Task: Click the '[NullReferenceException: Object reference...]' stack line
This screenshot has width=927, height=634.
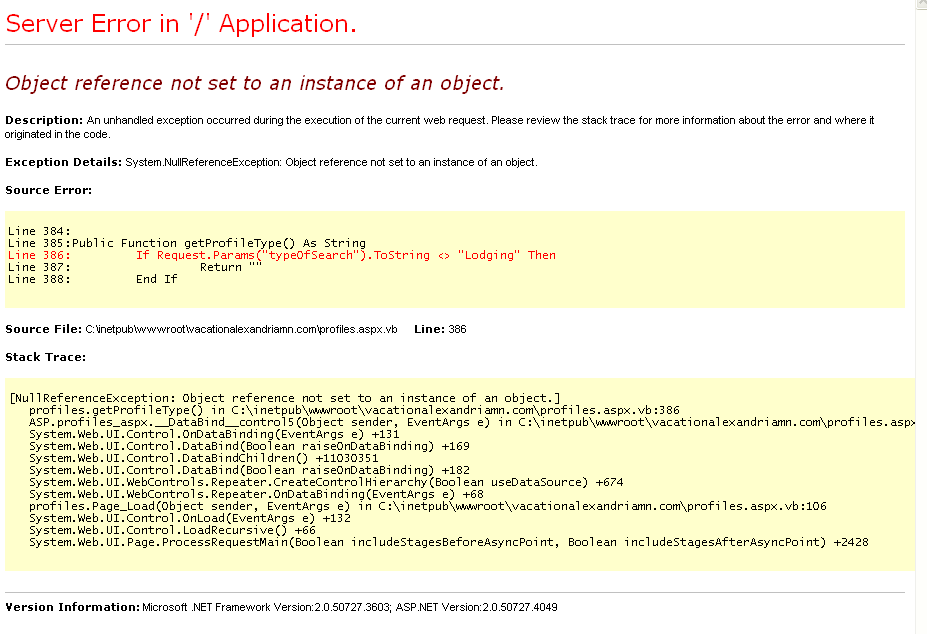Action: 285,398
